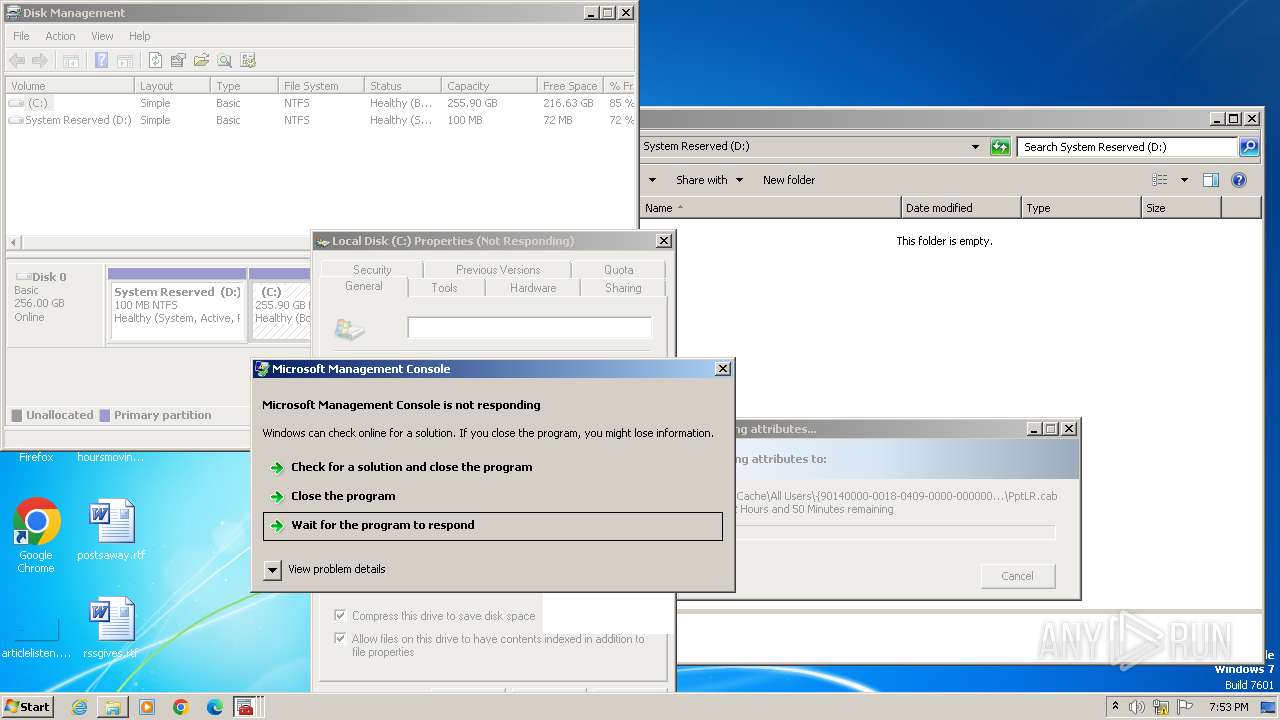This screenshot has height=720, width=1280.
Task: Choose Wait for the program to respond
Action: 492,526
